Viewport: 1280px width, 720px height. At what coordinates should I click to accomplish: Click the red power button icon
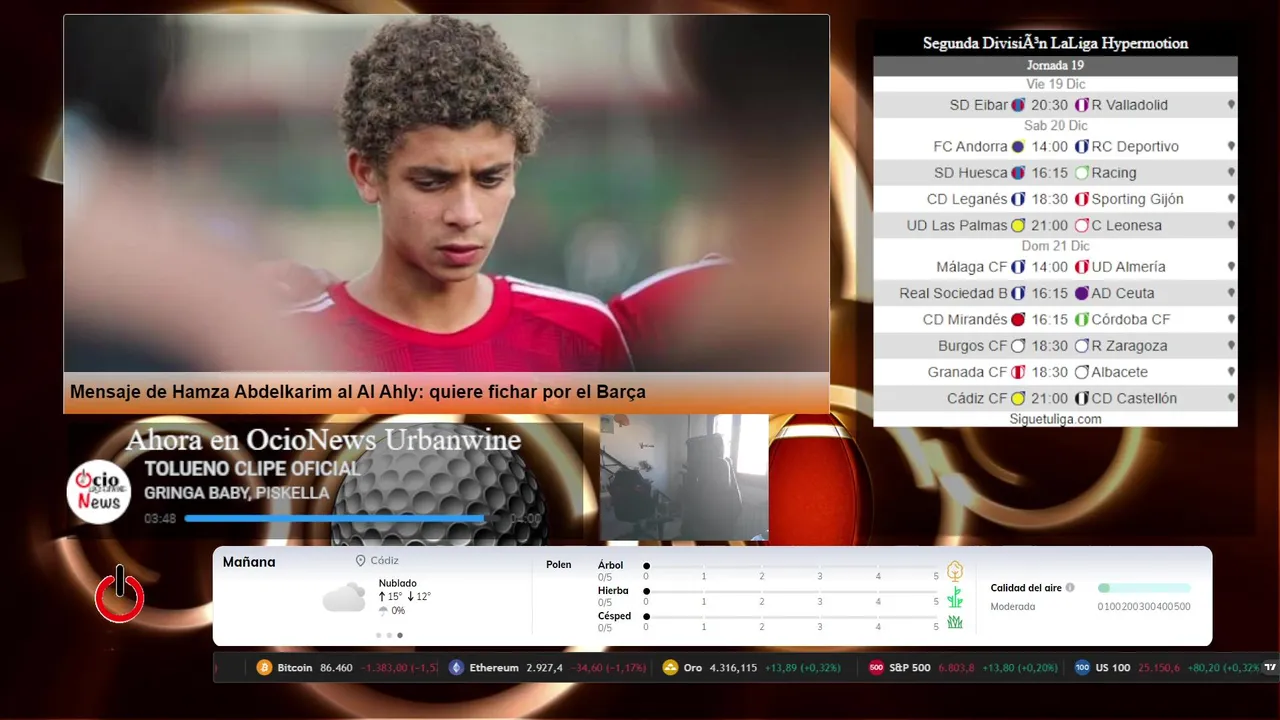pos(120,595)
